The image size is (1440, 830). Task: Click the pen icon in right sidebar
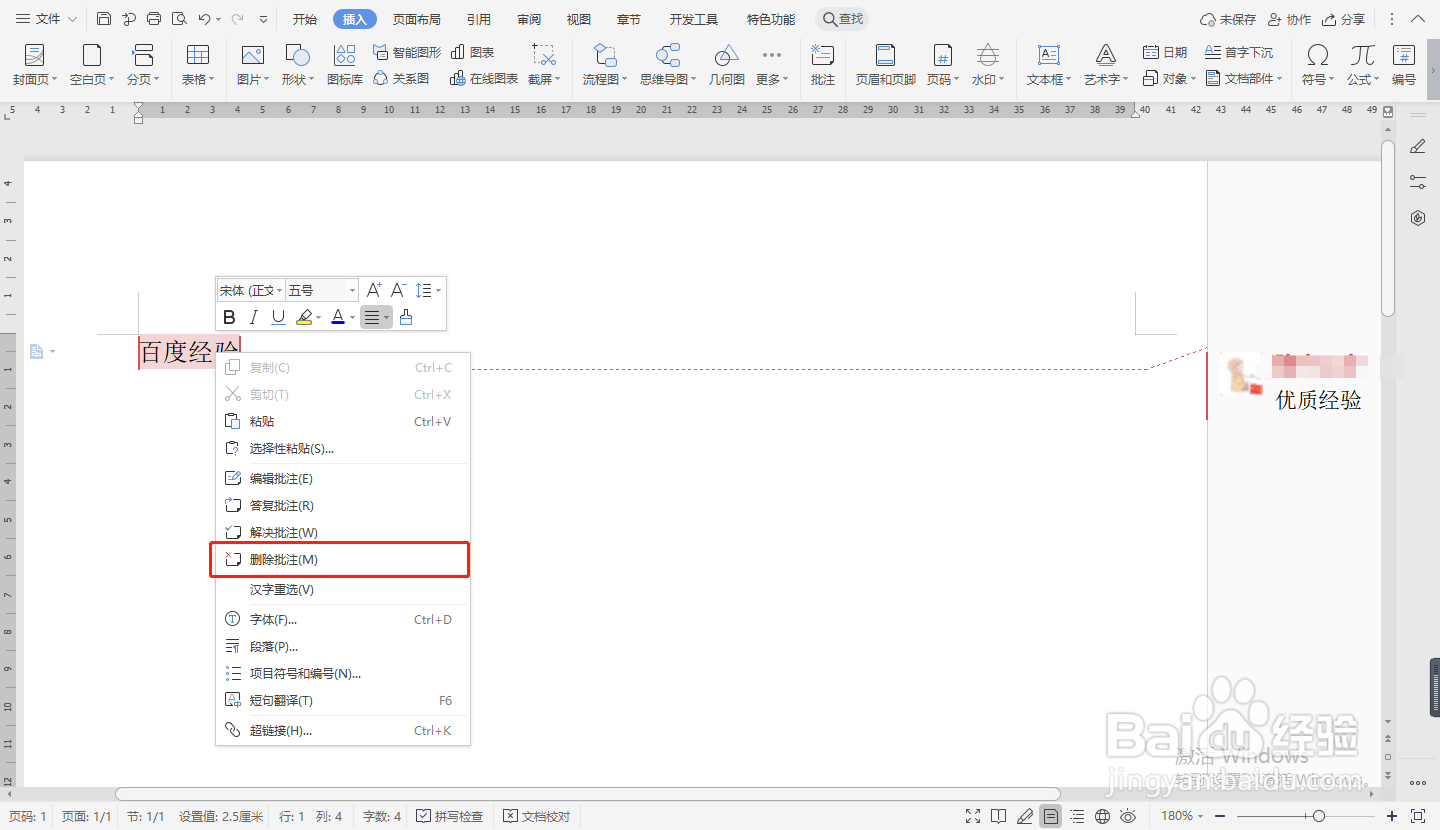[x=1417, y=147]
